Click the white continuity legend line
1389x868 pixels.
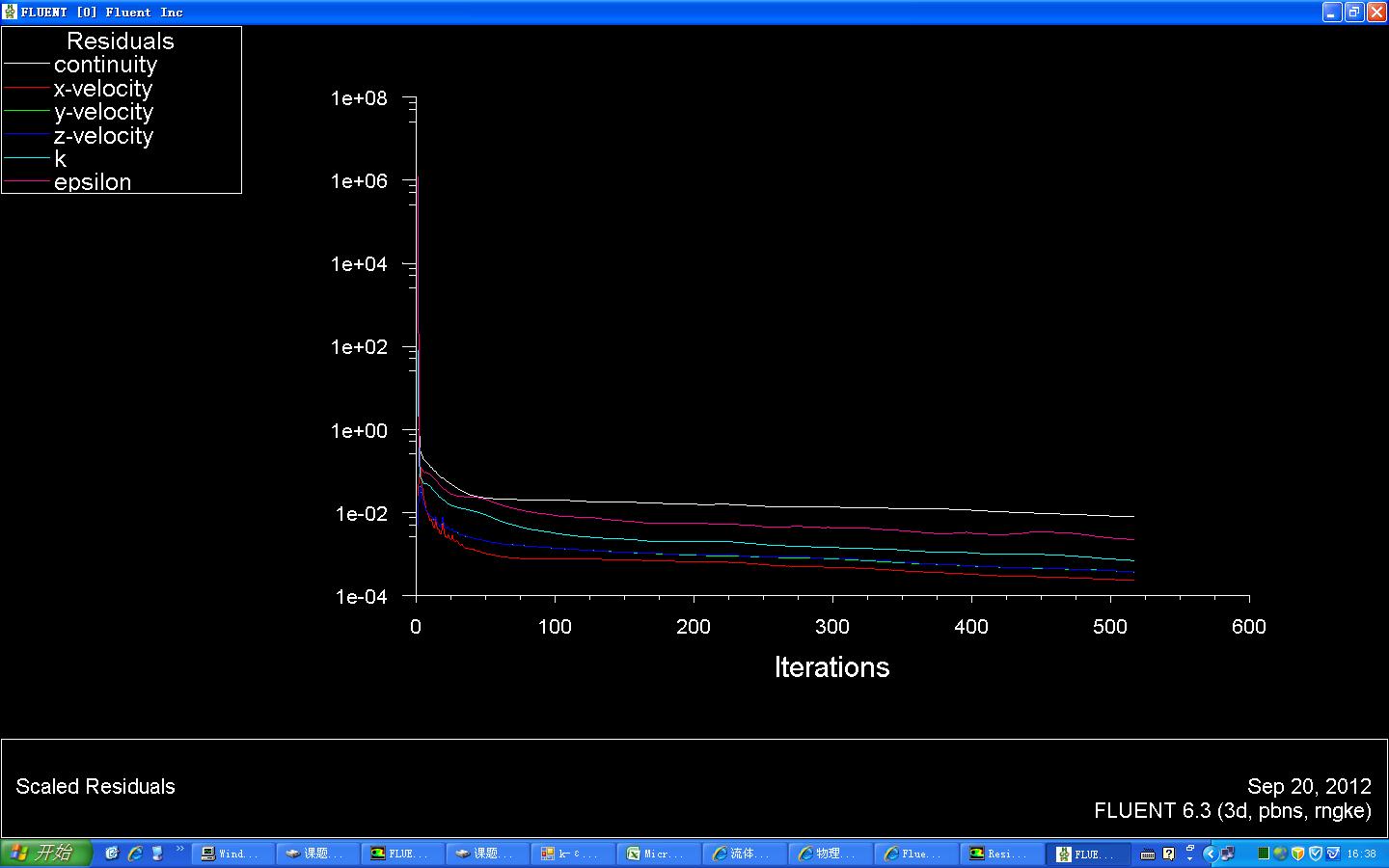point(27,65)
